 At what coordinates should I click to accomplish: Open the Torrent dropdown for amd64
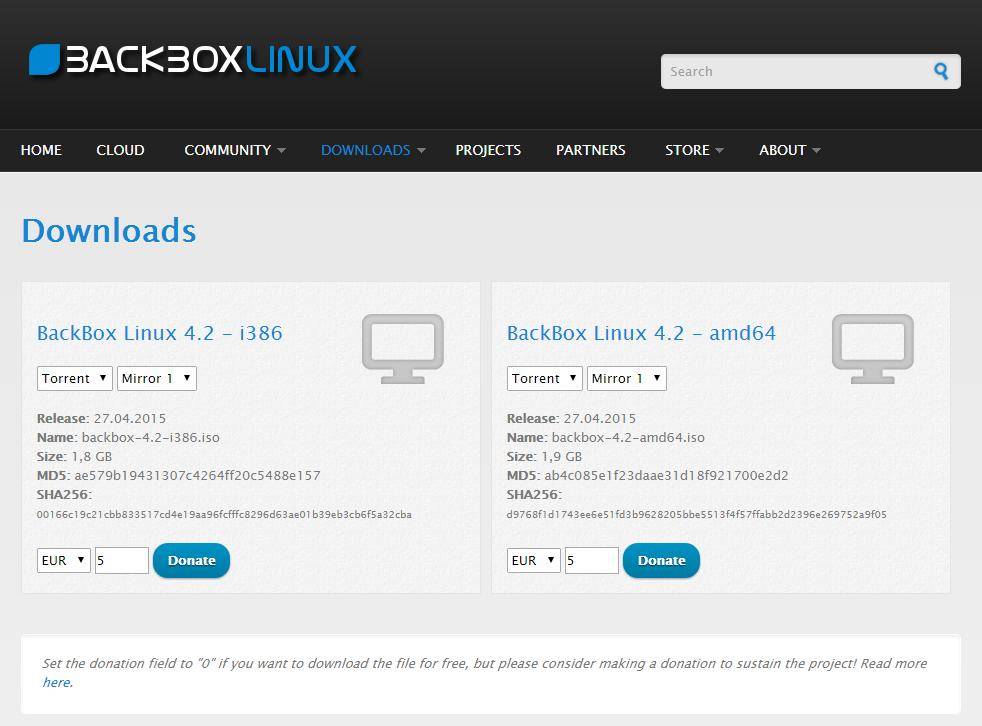pos(544,378)
